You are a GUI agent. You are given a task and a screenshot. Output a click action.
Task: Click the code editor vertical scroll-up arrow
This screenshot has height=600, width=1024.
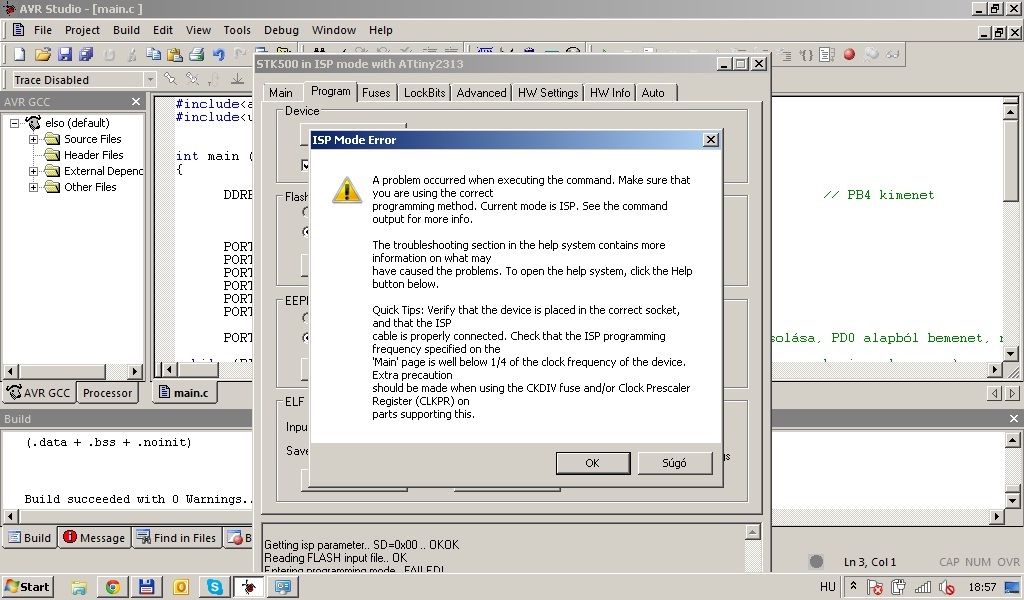point(1010,111)
